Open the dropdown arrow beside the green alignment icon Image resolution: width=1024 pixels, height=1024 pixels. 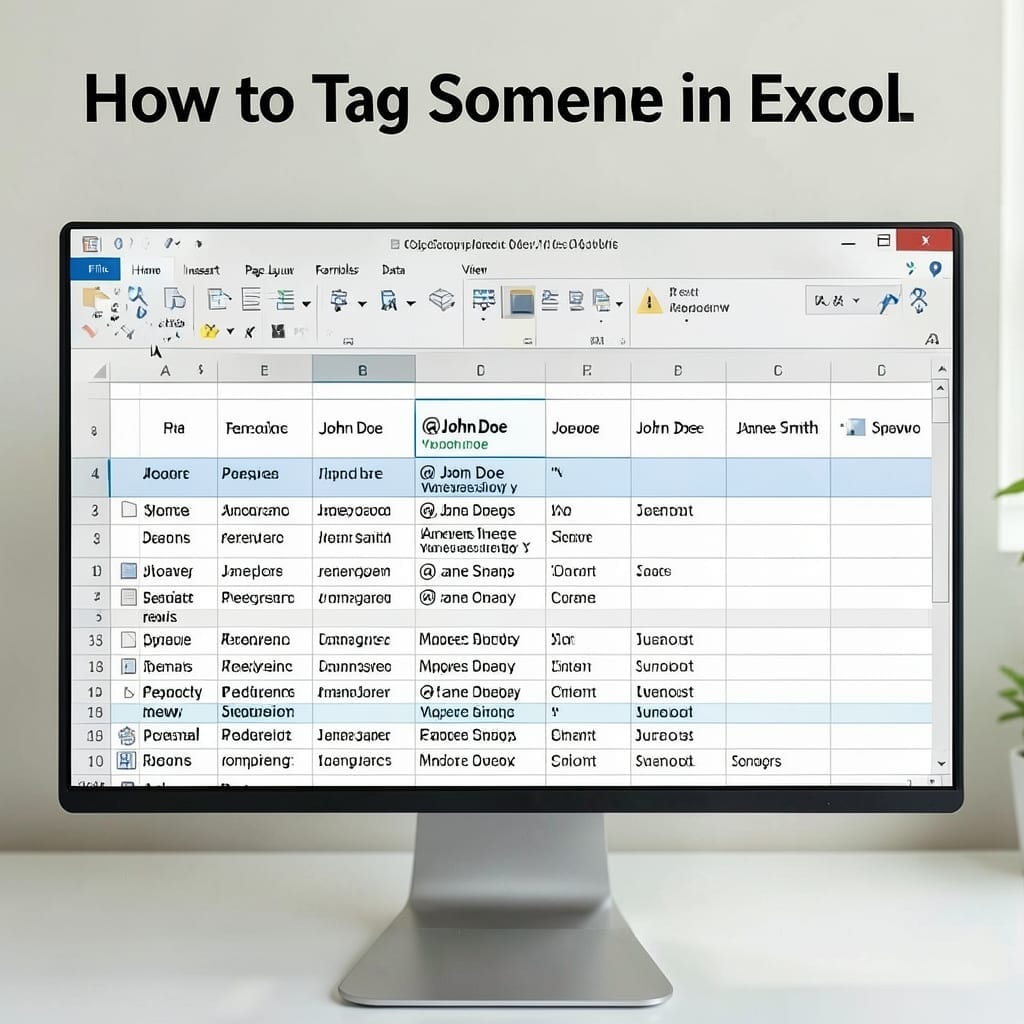[x=306, y=304]
